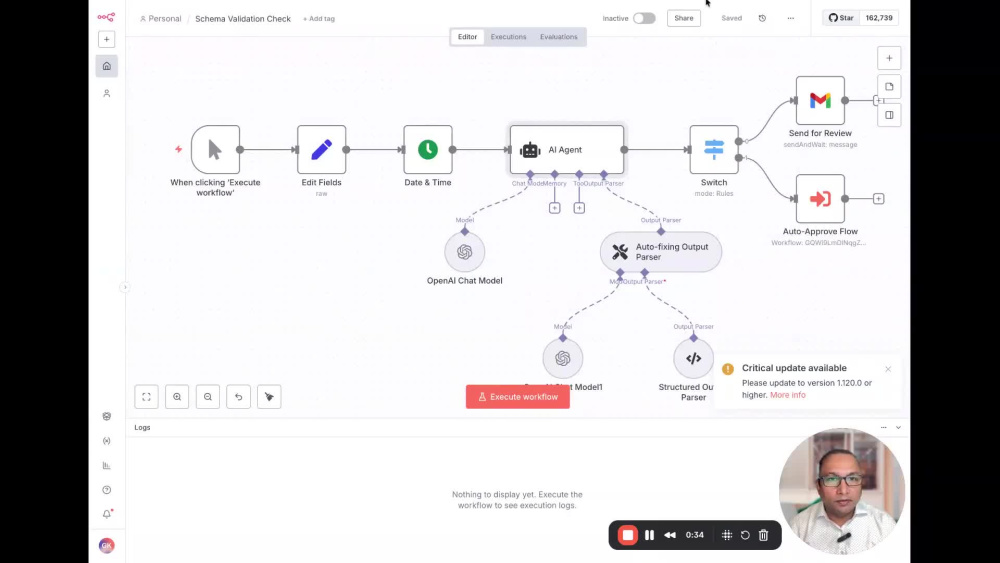Click the n8n logo icon

coord(106,17)
